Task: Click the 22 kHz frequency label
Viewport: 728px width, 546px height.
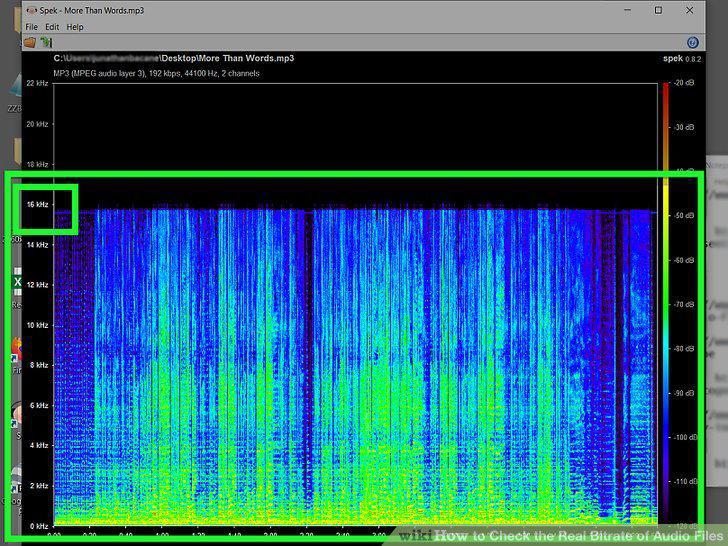Action: pos(37,83)
